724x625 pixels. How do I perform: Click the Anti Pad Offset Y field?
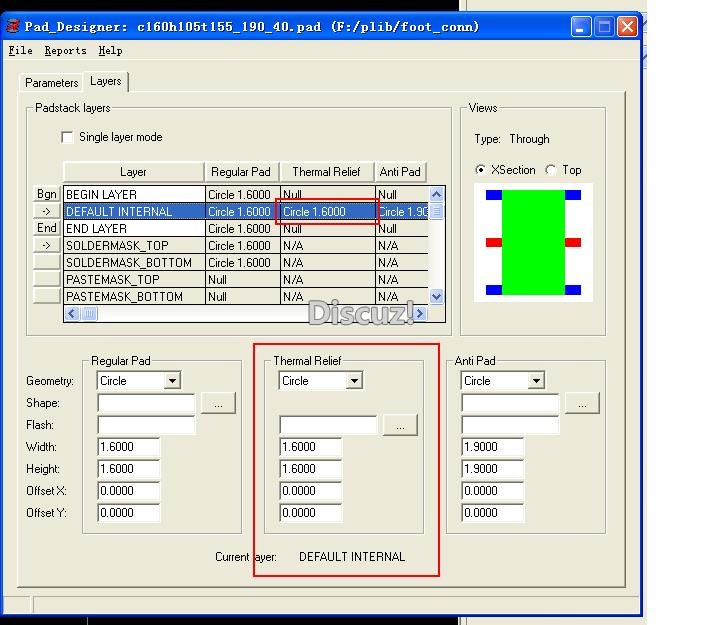click(x=493, y=513)
